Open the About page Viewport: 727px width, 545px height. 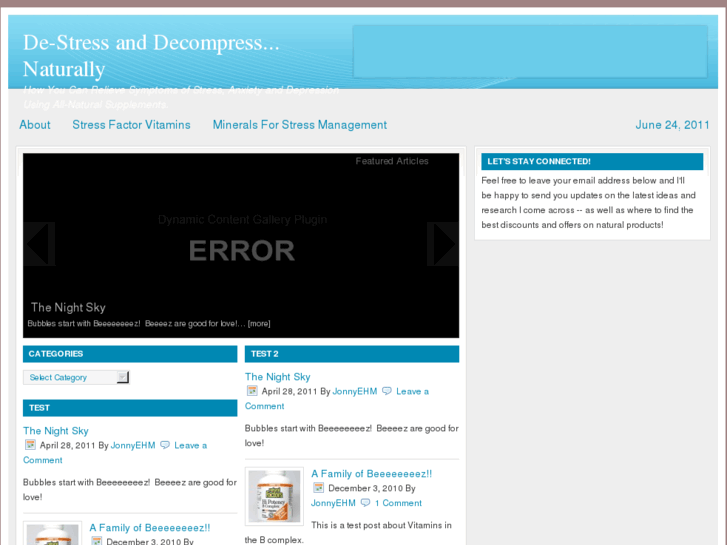[x=35, y=125]
